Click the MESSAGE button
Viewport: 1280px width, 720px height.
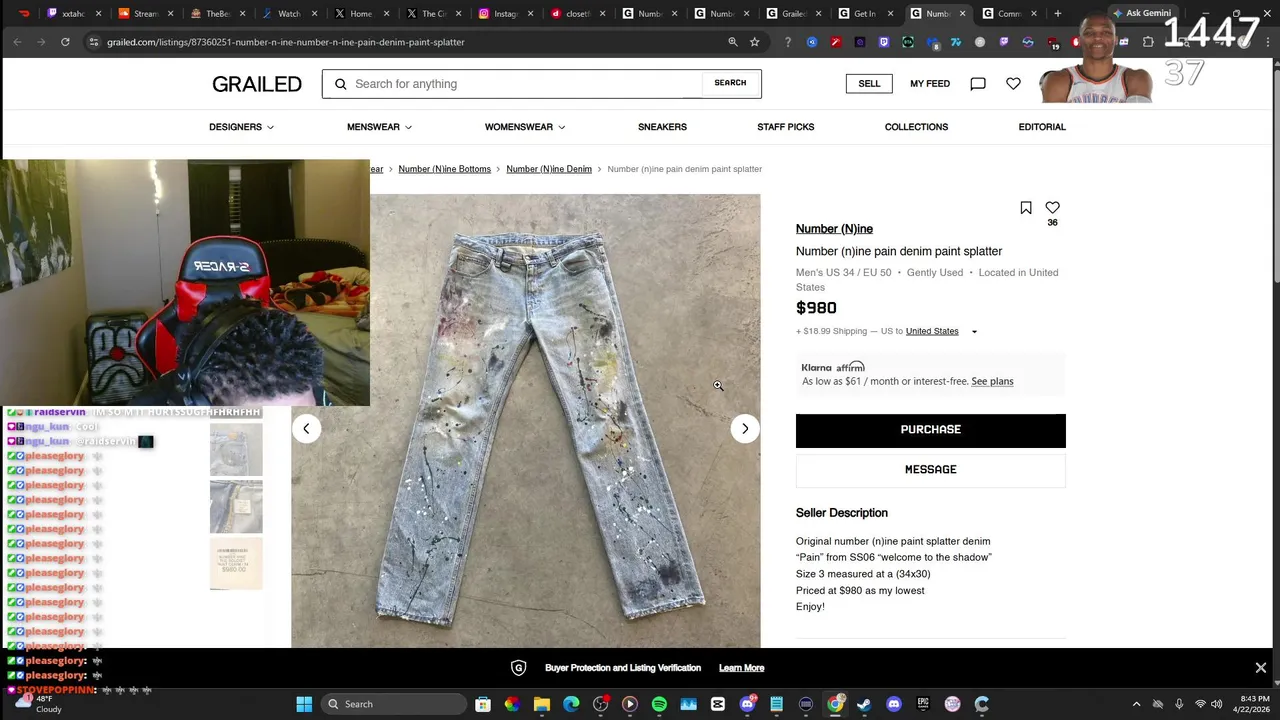pyautogui.click(x=930, y=470)
